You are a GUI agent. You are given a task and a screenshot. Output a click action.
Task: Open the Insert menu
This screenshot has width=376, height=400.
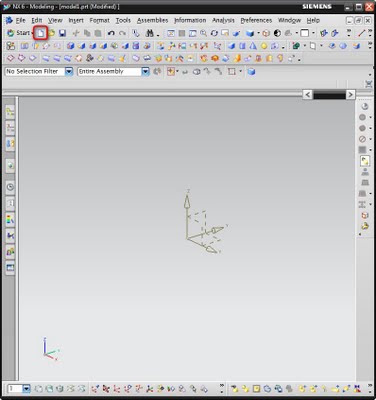(76, 21)
